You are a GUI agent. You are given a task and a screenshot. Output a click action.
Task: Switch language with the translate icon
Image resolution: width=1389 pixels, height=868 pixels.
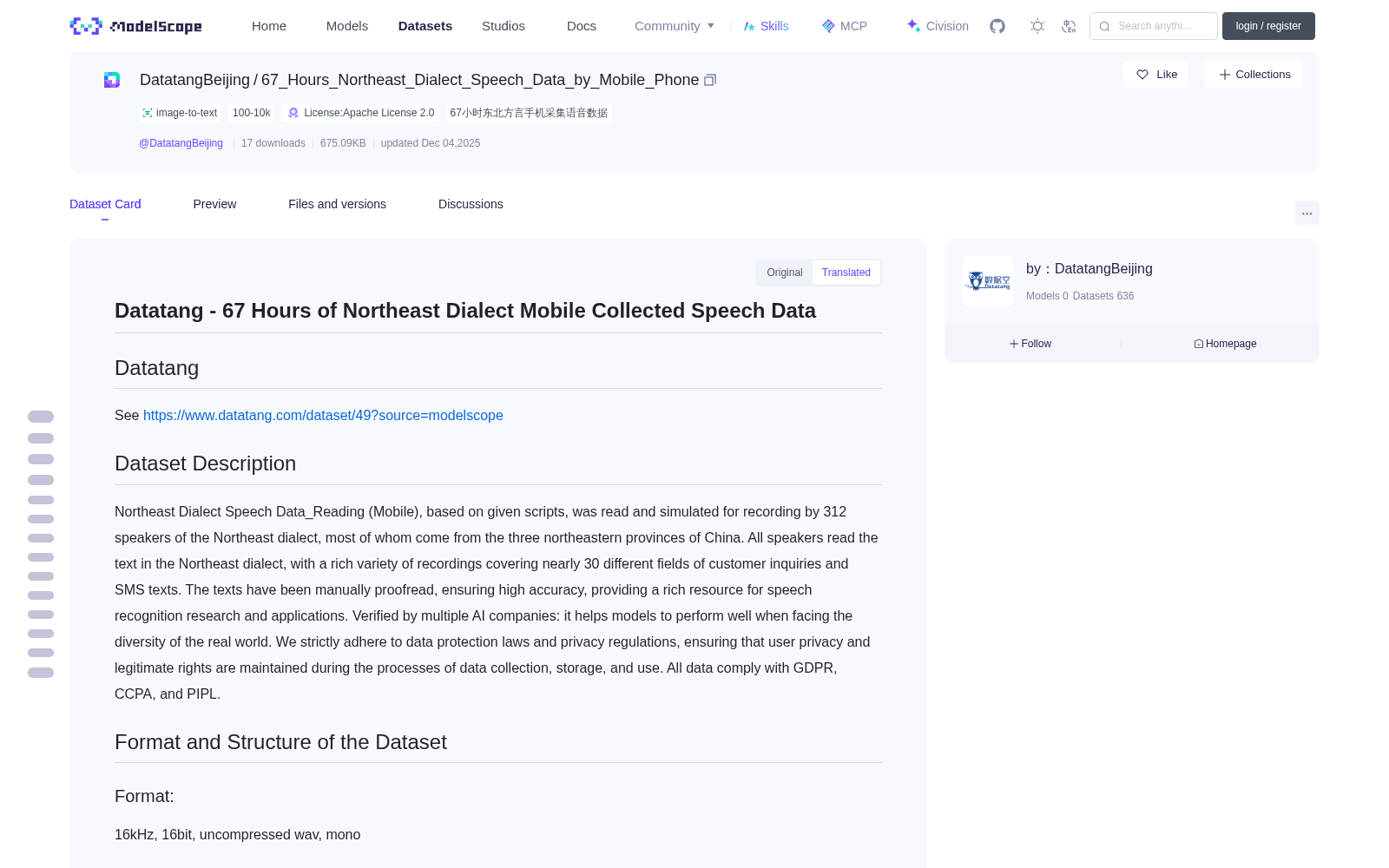click(1069, 26)
